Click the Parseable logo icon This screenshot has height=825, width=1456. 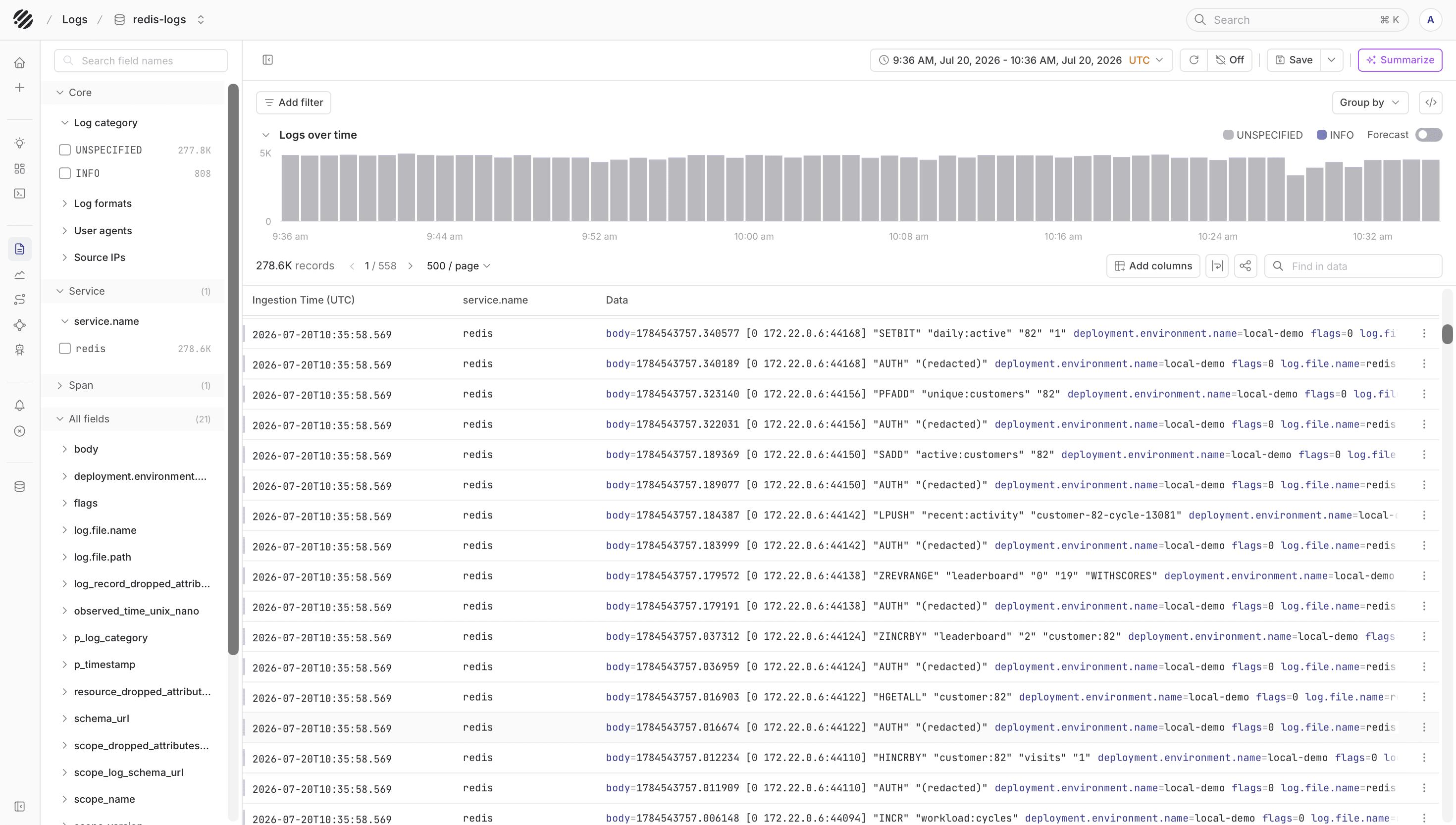pos(23,19)
